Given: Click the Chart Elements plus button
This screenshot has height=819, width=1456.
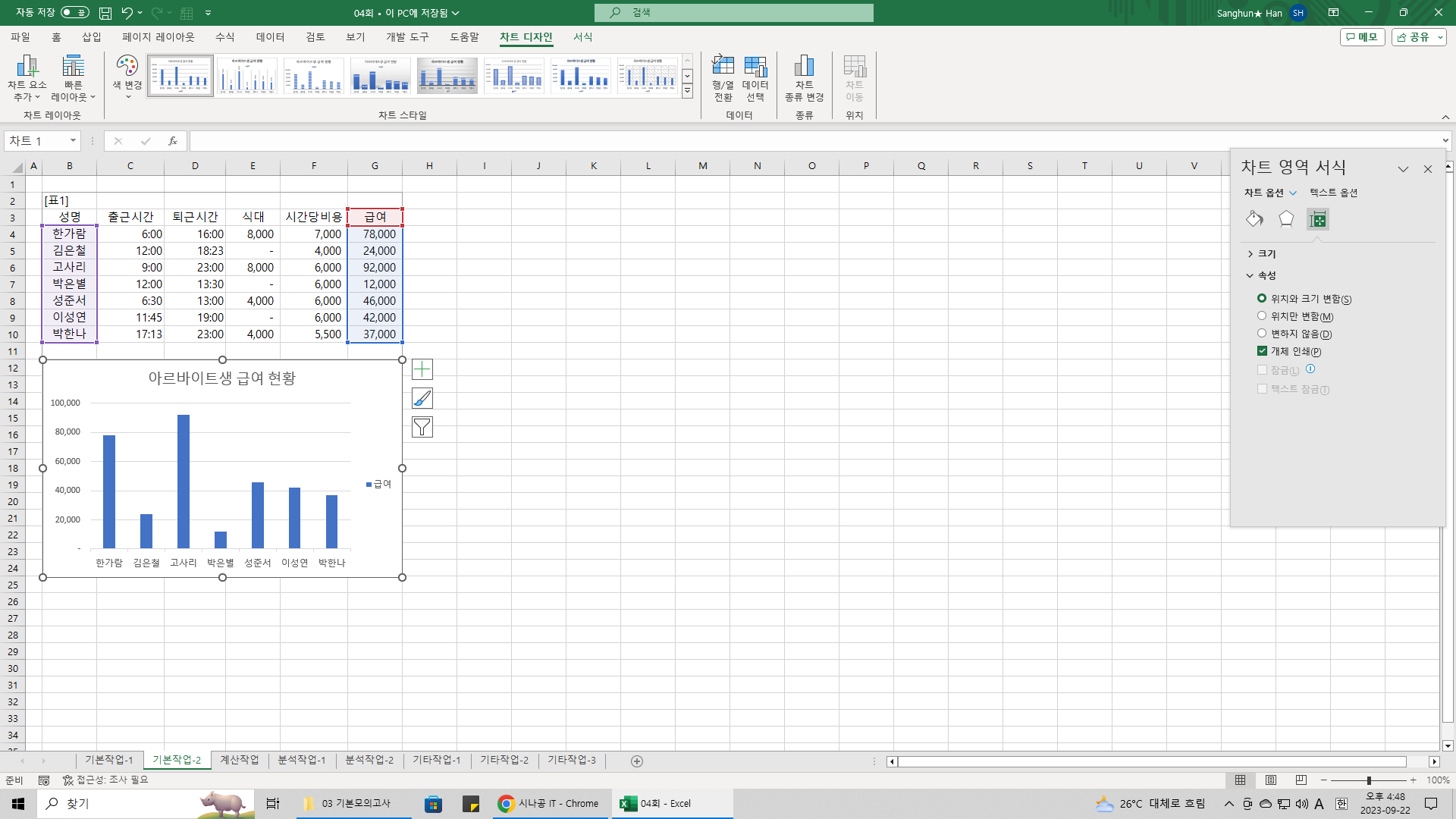Looking at the screenshot, I should tap(422, 369).
